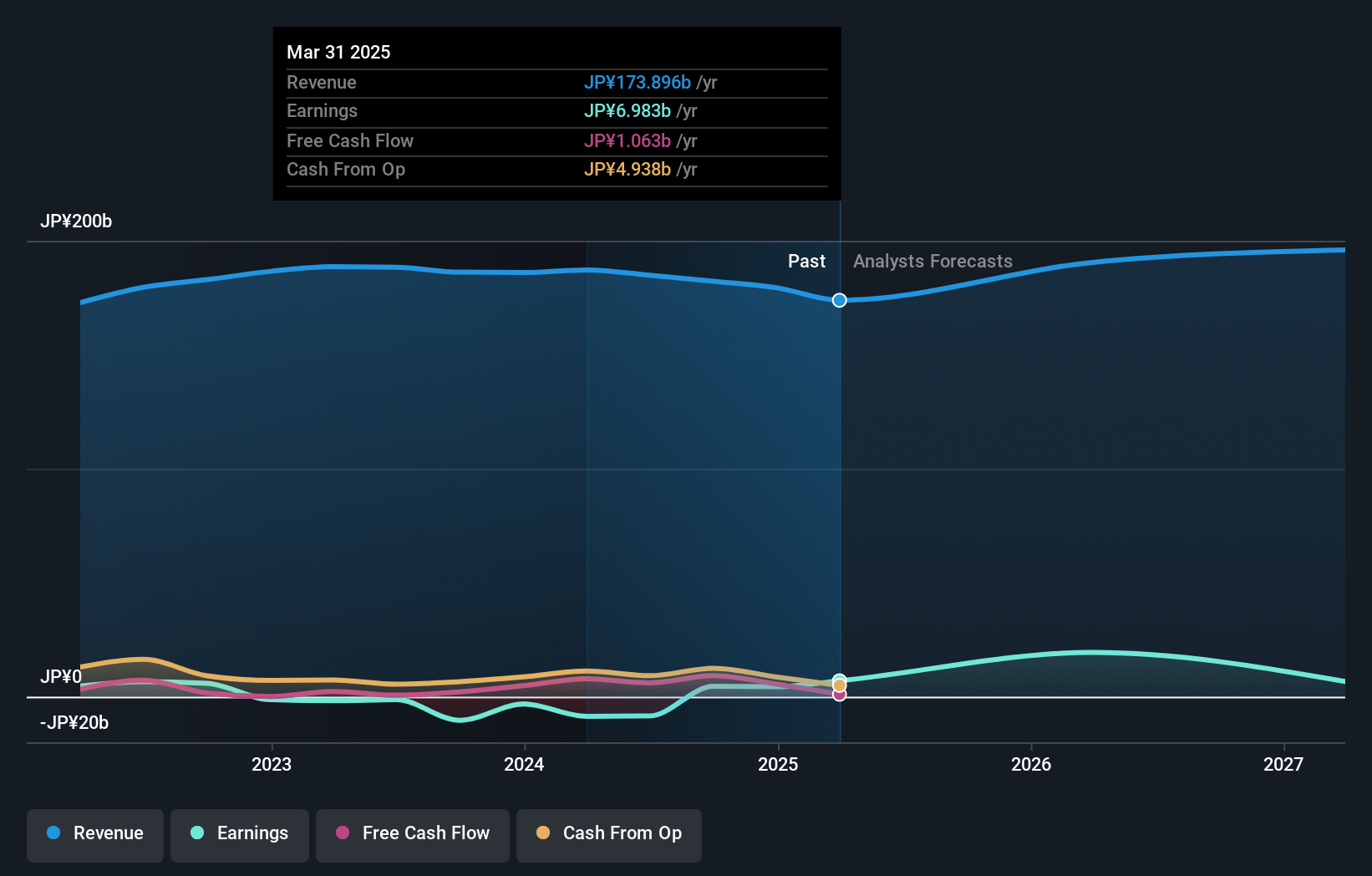Screen dimensions: 1372x876
Task: Toggle the Earnings series legend button
Action: [x=240, y=835]
